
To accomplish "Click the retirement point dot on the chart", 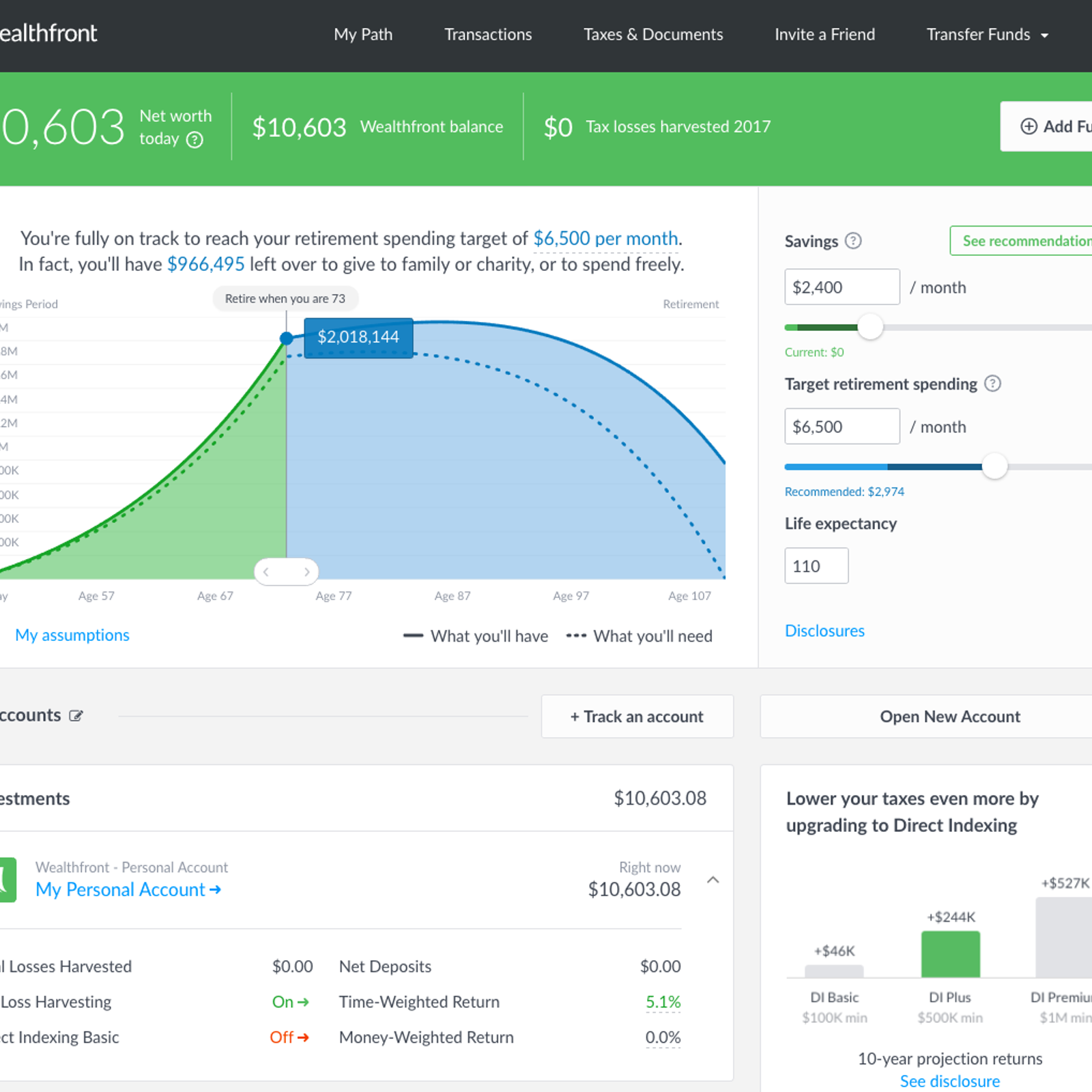I will point(287,338).
